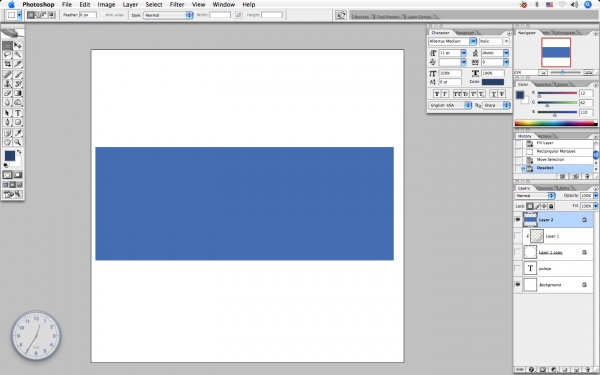
Task: Switch to the Histogram tab
Action: 565,33
